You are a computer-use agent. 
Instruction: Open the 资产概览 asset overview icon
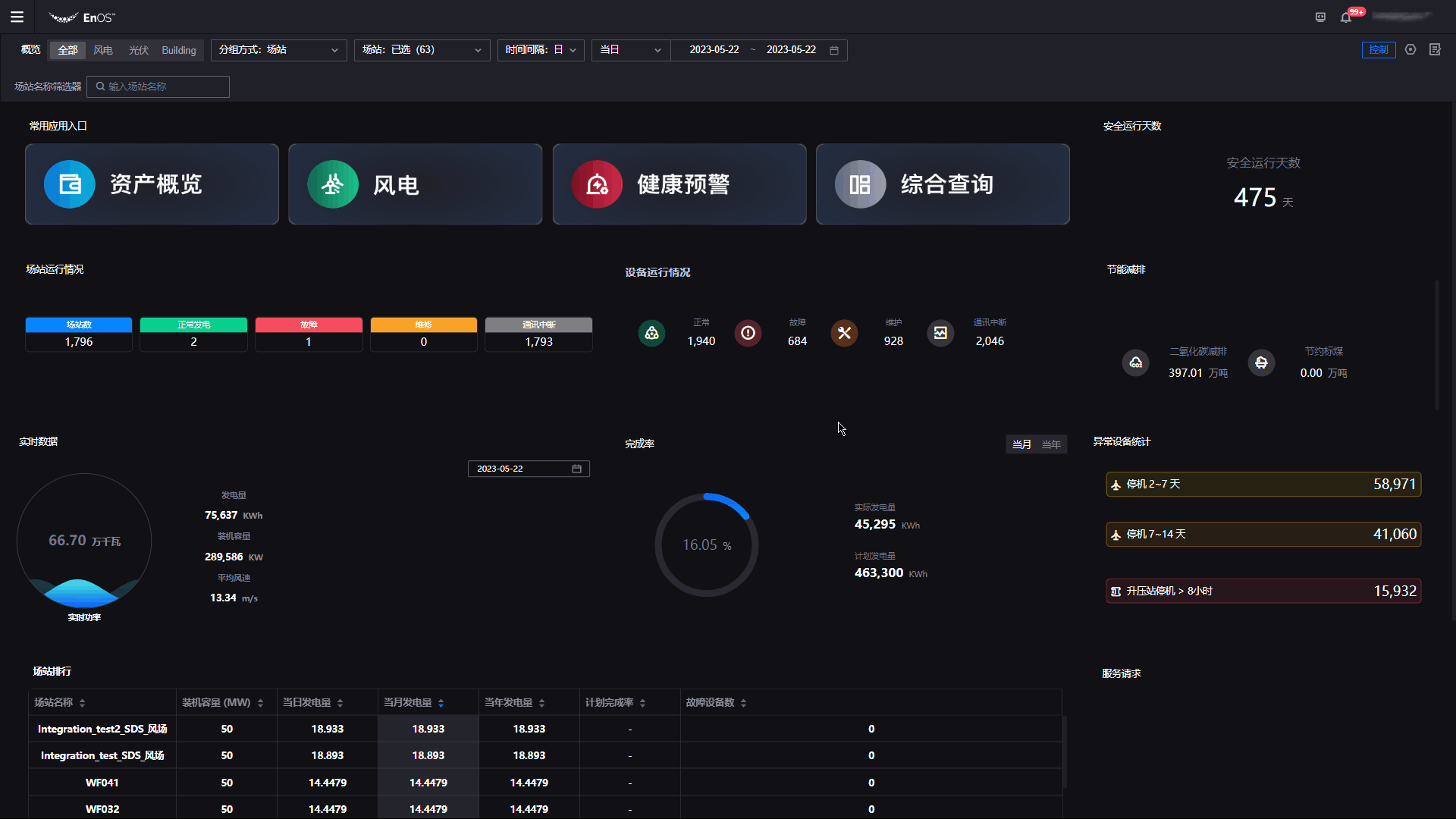[x=69, y=184]
